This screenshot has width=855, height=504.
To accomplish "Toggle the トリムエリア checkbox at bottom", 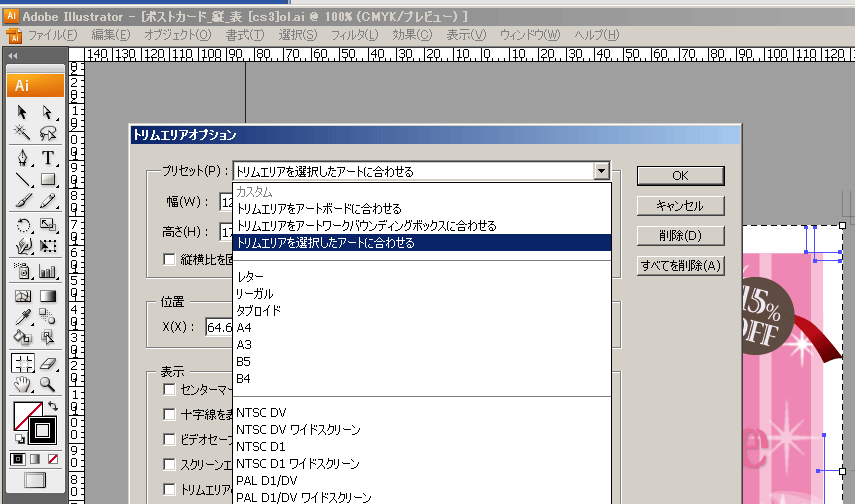I will 170,489.
